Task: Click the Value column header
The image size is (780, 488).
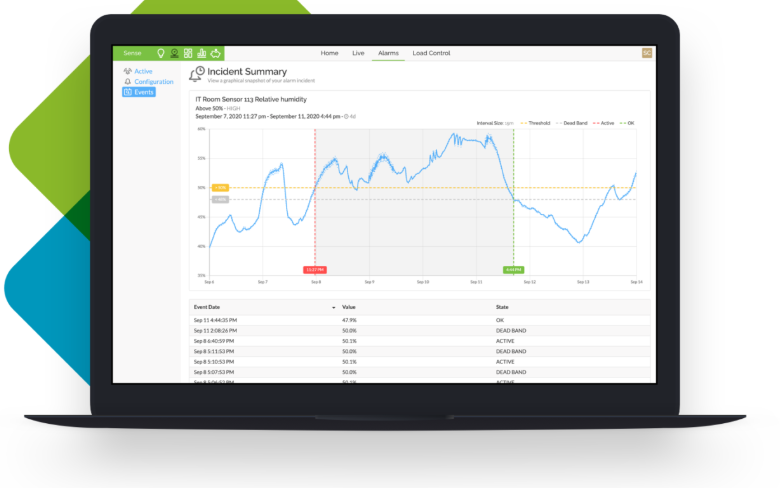Action: (x=349, y=307)
